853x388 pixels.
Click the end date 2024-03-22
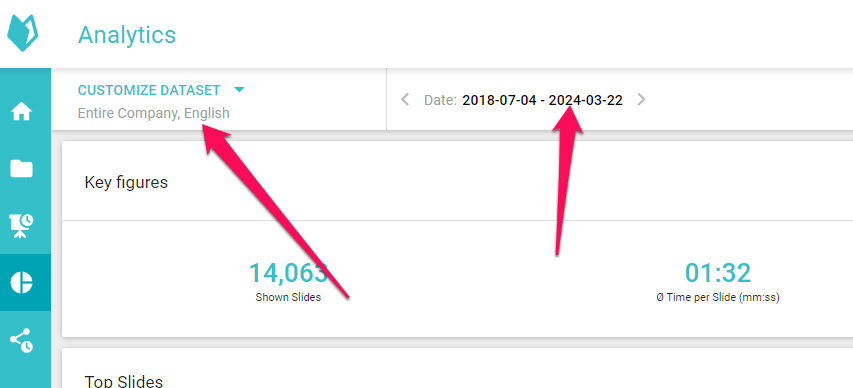pos(585,100)
